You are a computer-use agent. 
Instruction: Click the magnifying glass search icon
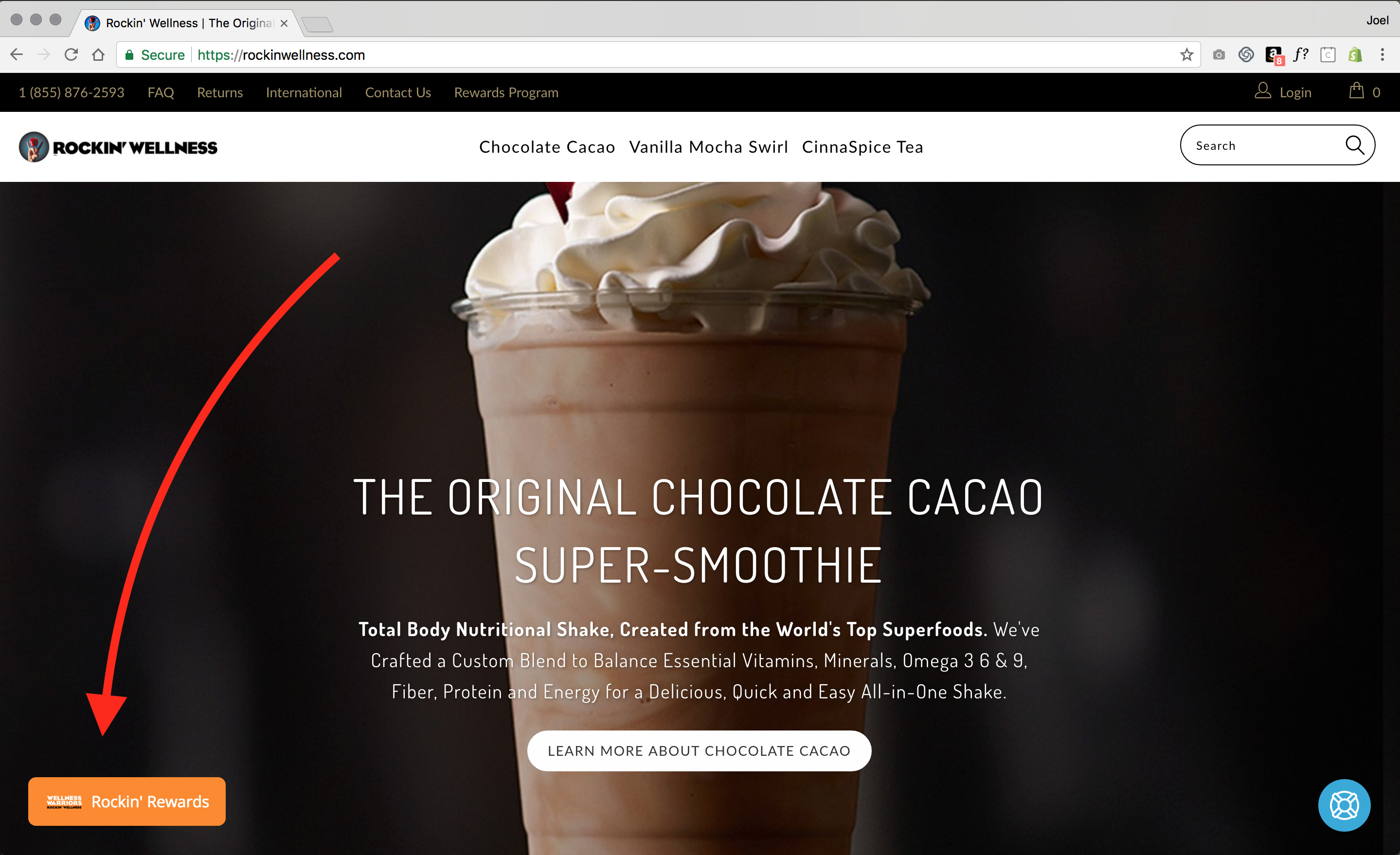click(1355, 145)
